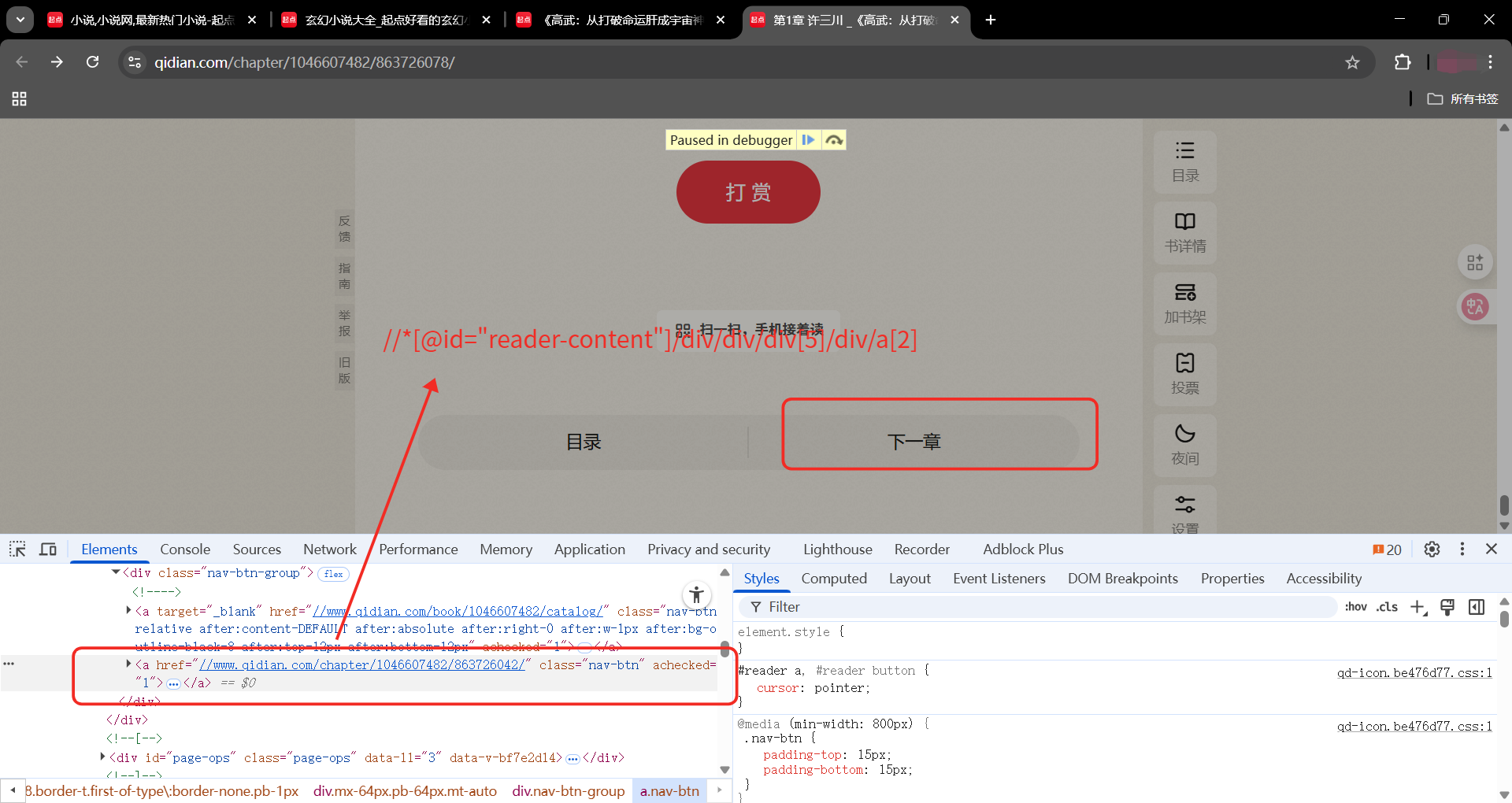Viewport: 1512px width, 803px height.
Task: Bookmark this page star icon
Action: pyautogui.click(x=1352, y=62)
